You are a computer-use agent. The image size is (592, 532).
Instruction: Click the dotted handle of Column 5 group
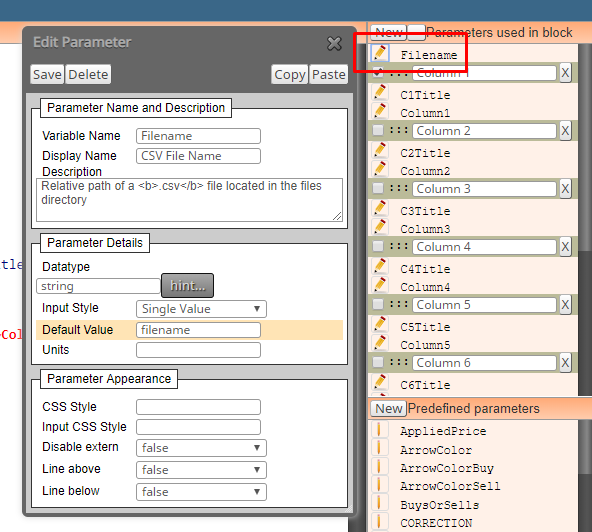(399, 304)
